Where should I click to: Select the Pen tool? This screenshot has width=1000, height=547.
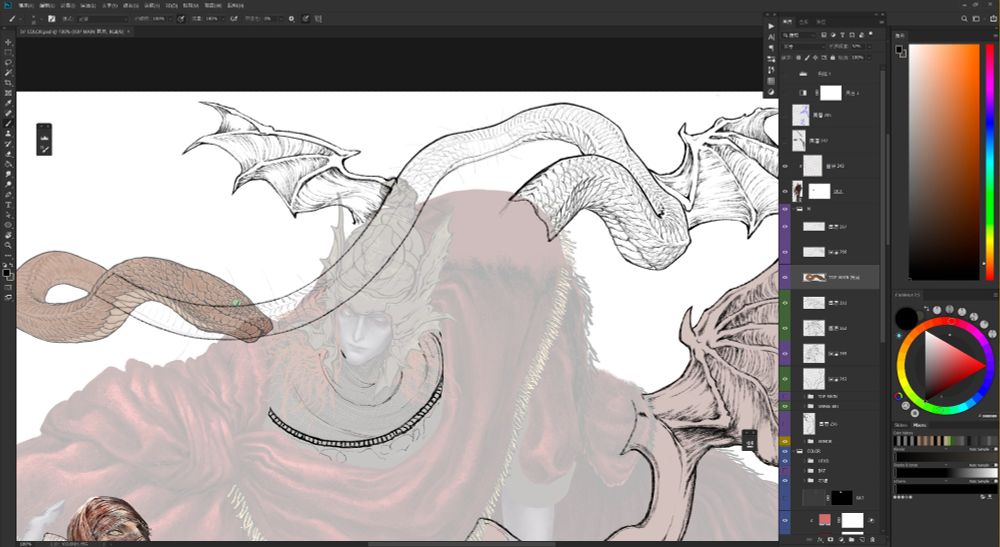point(8,194)
